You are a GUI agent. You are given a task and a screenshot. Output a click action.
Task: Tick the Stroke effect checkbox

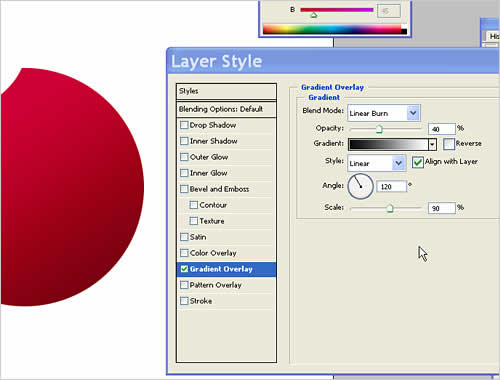click(x=184, y=301)
